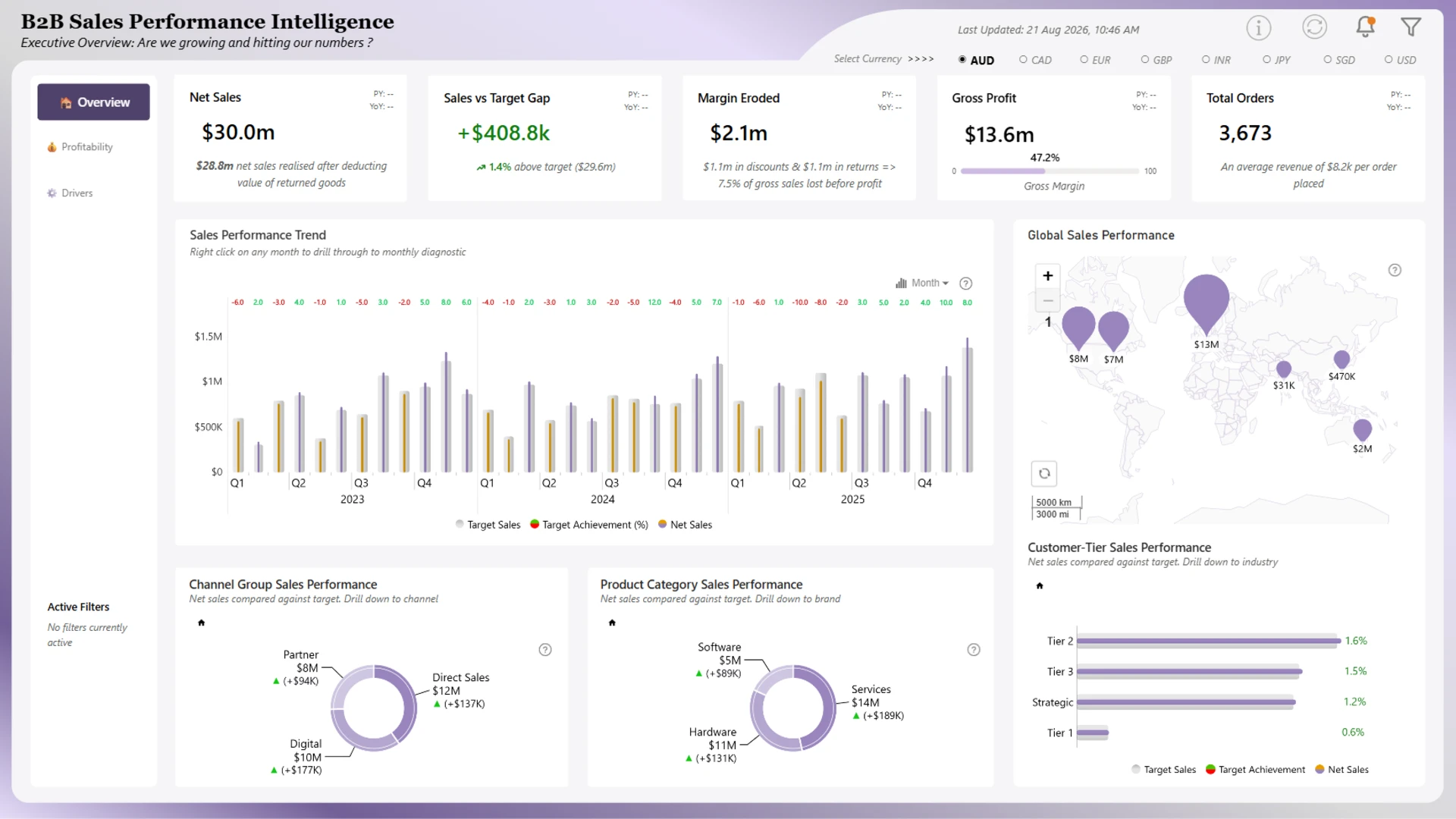Click the 2023 year axis label
This screenshot has height=819, width=1456.
click(352, 500)
